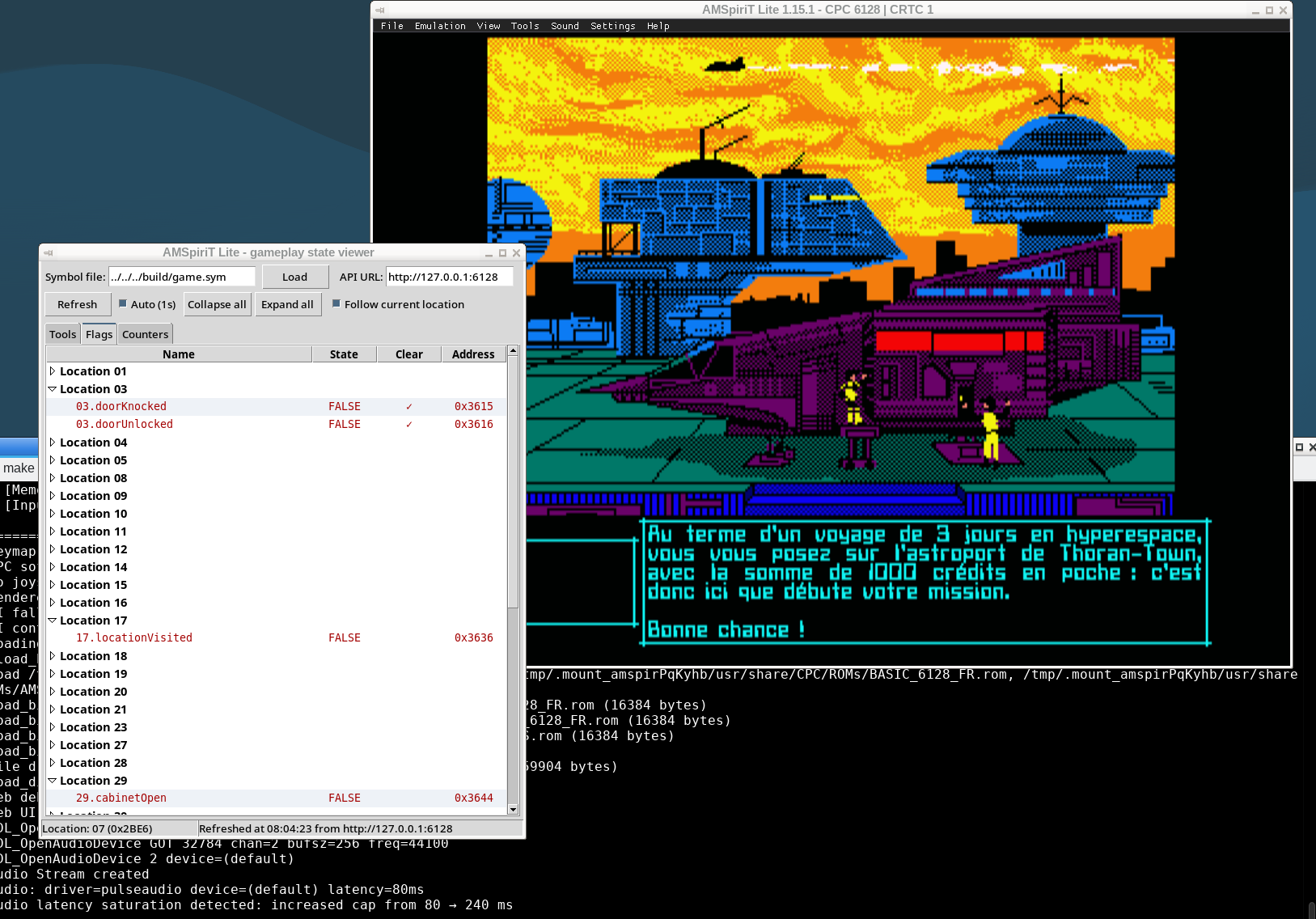The image size is (1316, 919).
Task: Click the scrollbar down arrow in flags list
Action: tap(513, 809)
